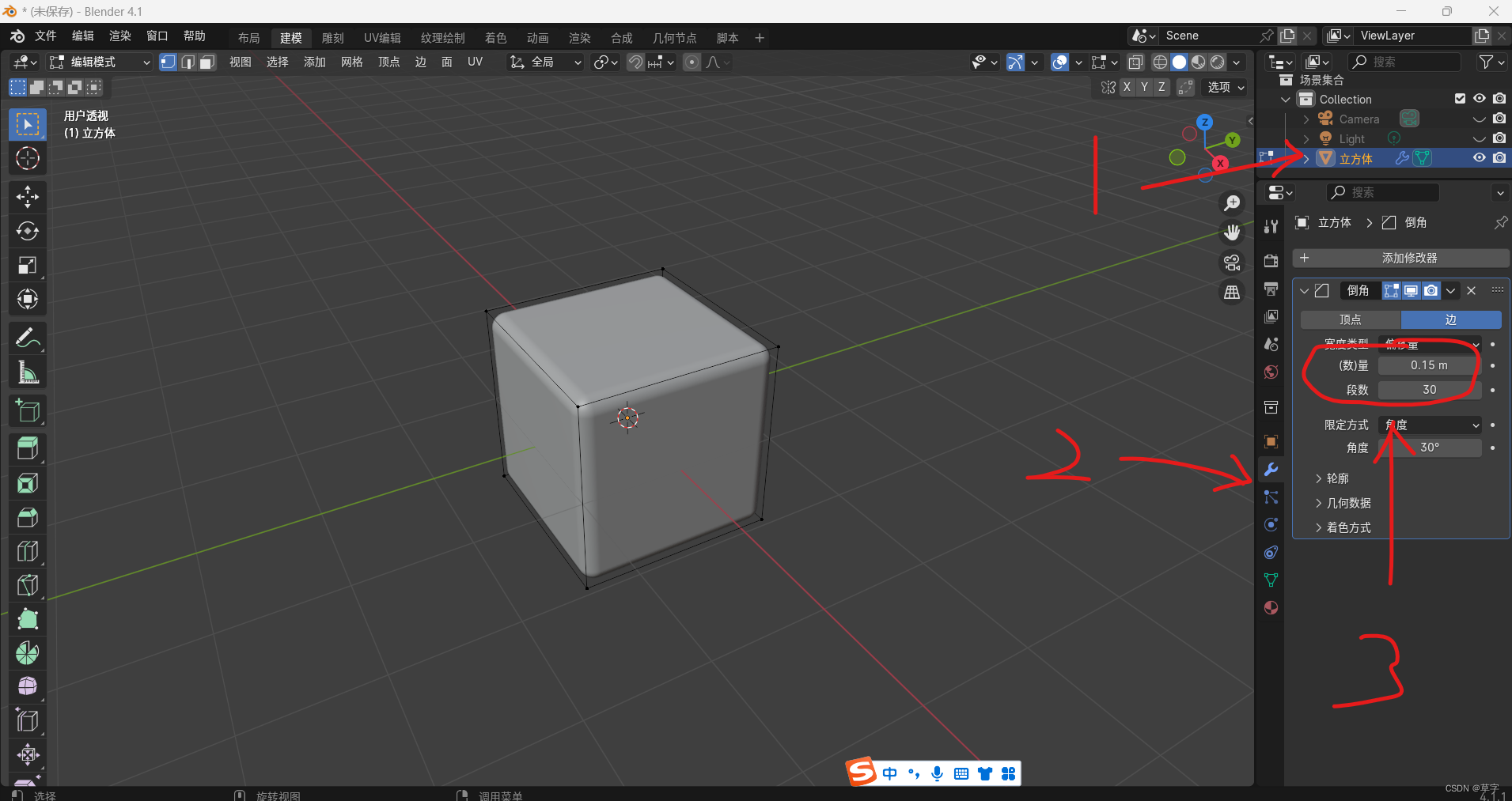The width and height of the screenshot is (1512, 801).
Task: Select the Measure tool
Action: (28, 372)
